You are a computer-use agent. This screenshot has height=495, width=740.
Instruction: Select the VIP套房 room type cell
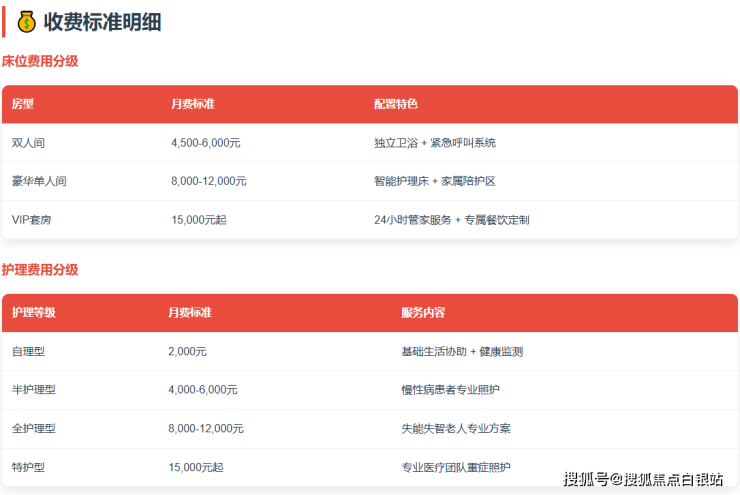(x=31, y=219)
